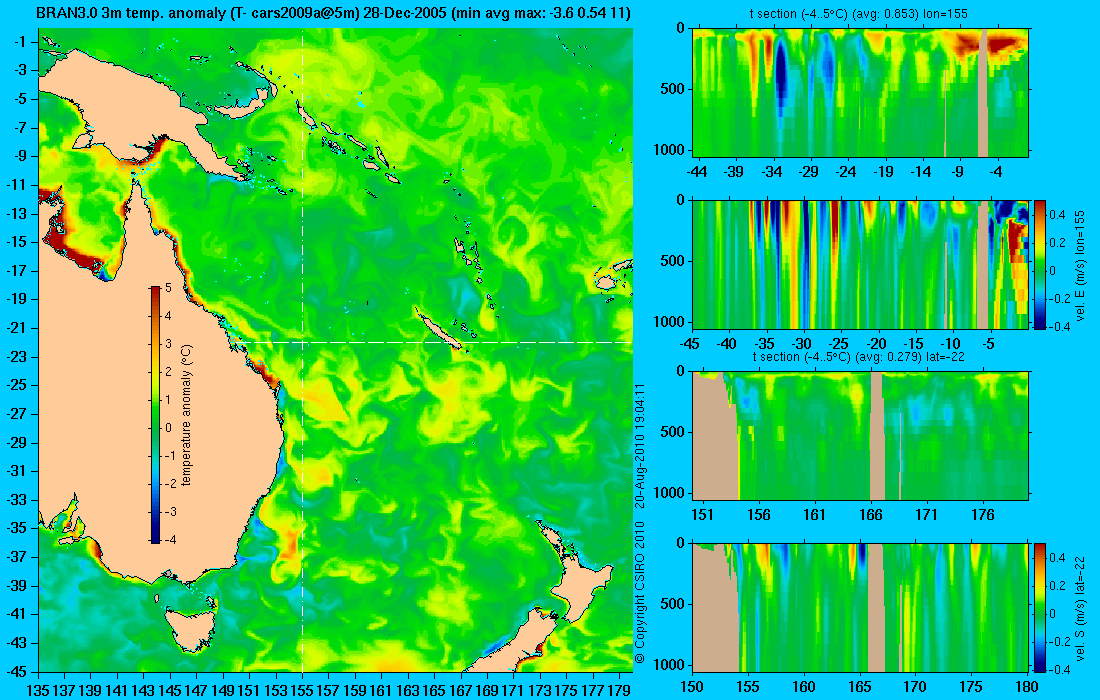Screen dimensions: 1100x700
Task: Select the "176" tick below the lat=-22 temperature section
Action: coord(983,515)
